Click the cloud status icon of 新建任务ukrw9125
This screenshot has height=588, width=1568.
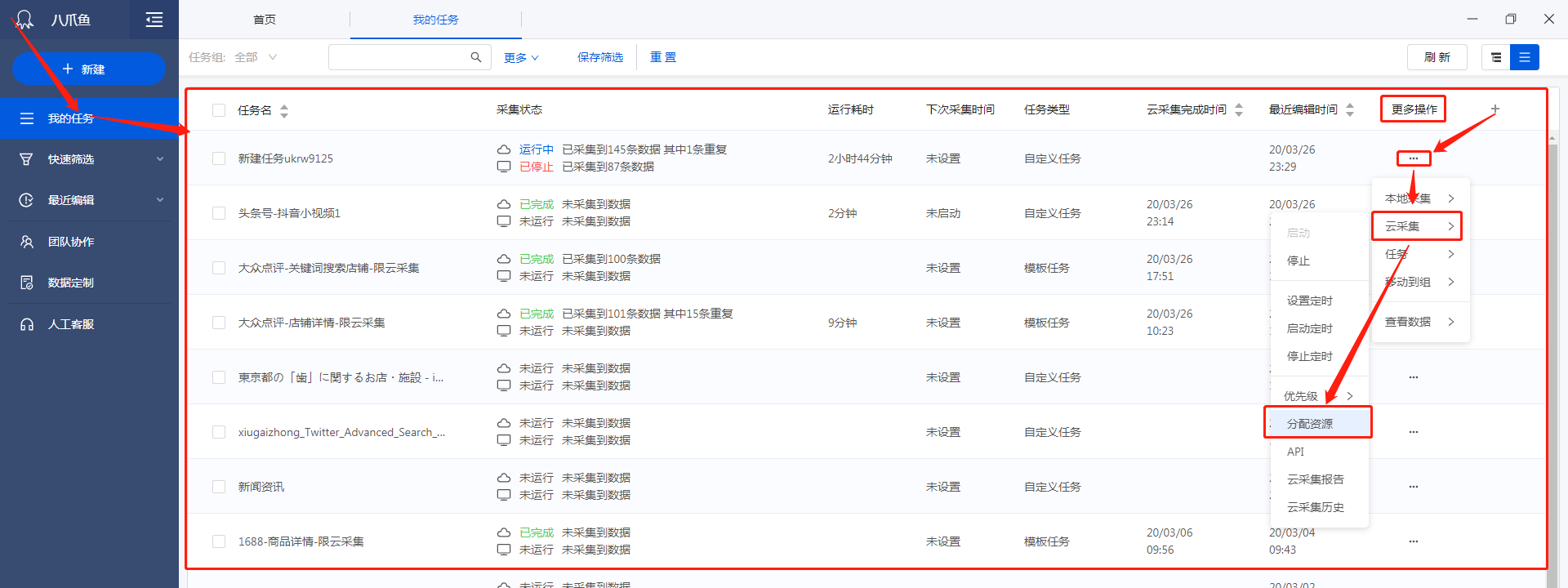504,149
